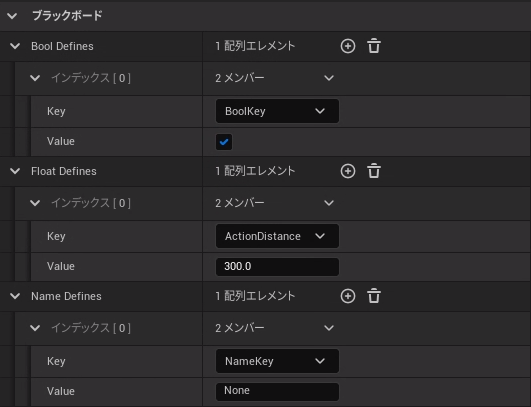This screenshot has width=531, height=407.
Task: Clear Name Defines array with trash icon
Action: [374, 296]
